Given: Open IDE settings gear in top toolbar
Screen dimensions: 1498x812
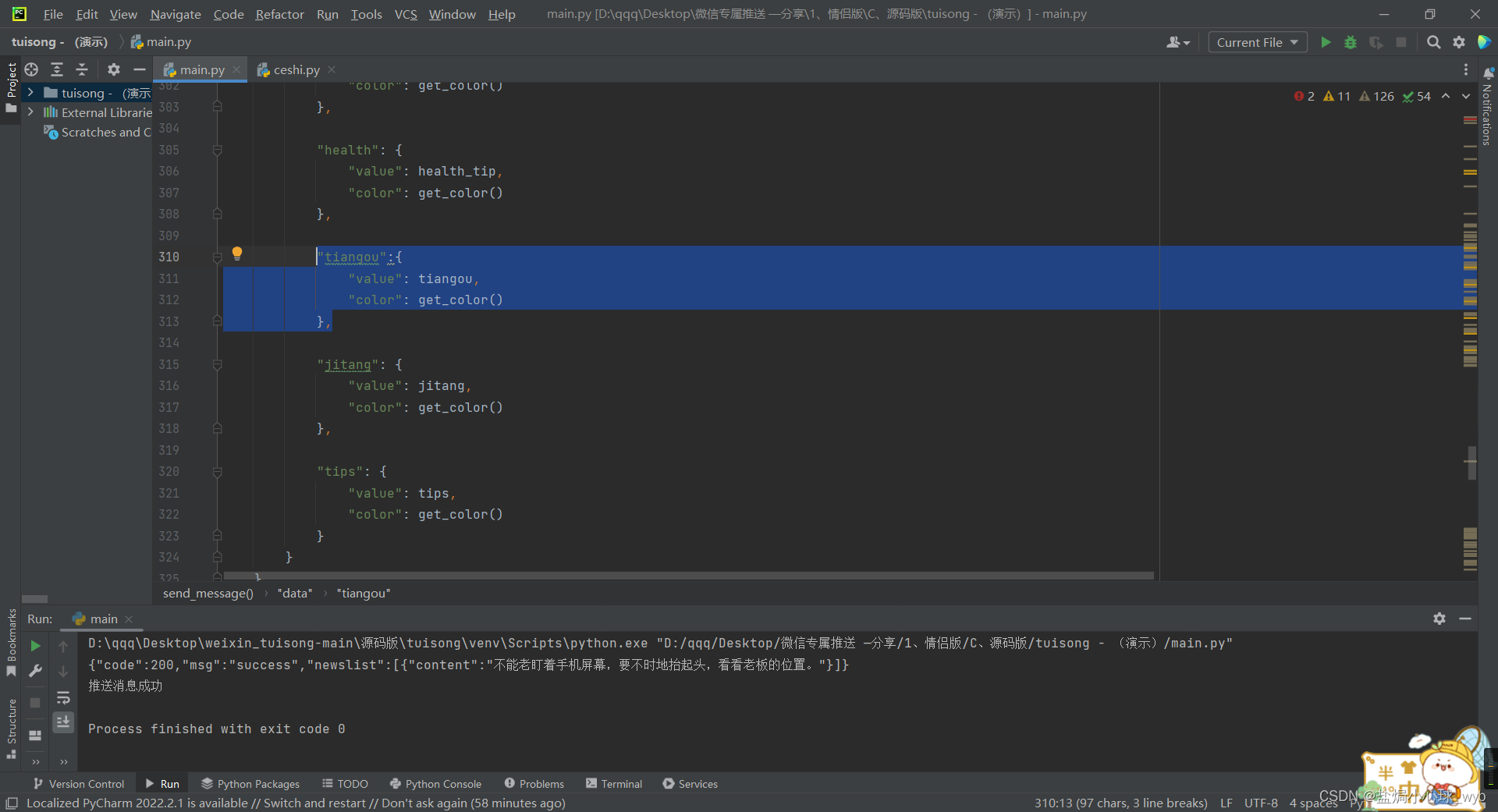Looking at the screenshot, I should tap(1459, 42).
